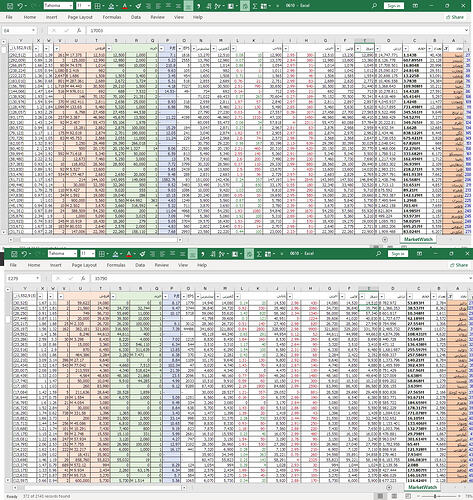
Task: Select the MarketWatch sheet tab in the upper window
Action: 418,239
